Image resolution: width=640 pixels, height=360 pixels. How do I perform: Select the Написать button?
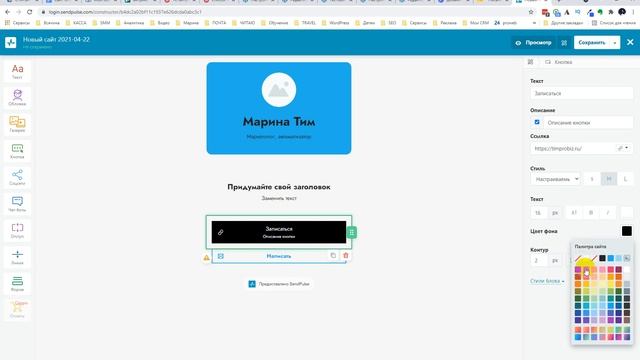(279, 256)
